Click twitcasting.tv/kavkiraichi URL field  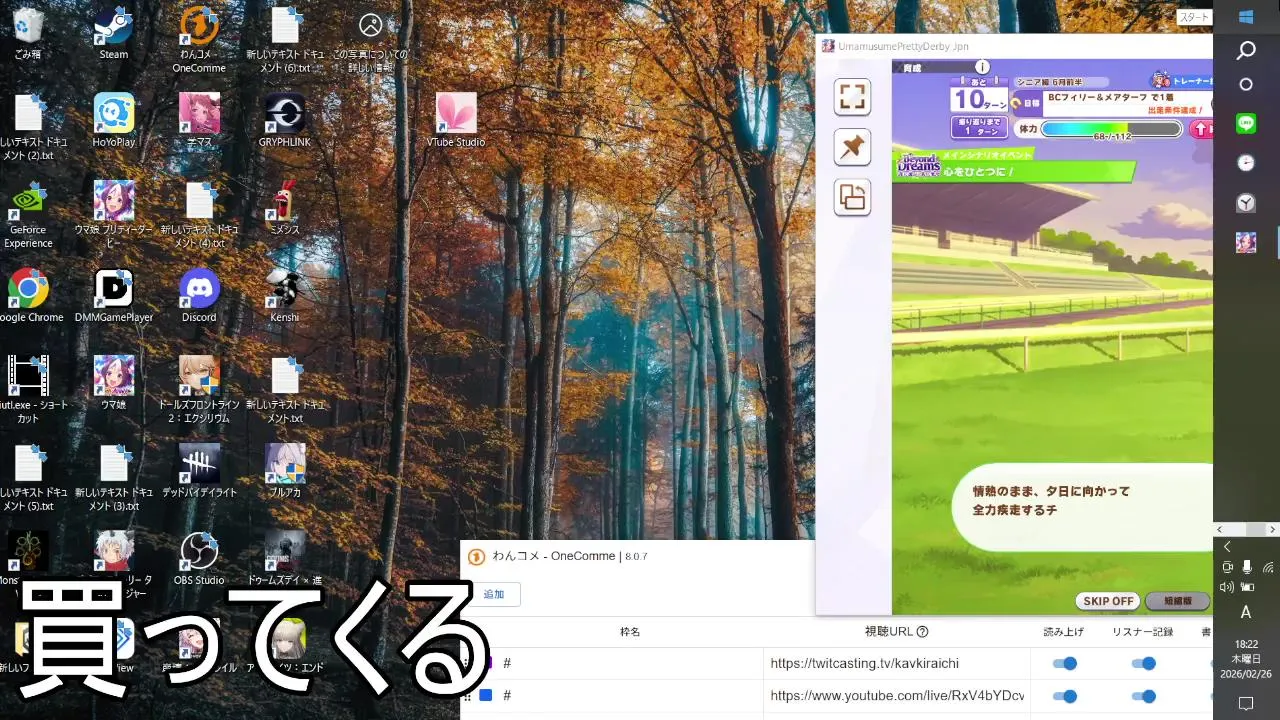point(896,663)
